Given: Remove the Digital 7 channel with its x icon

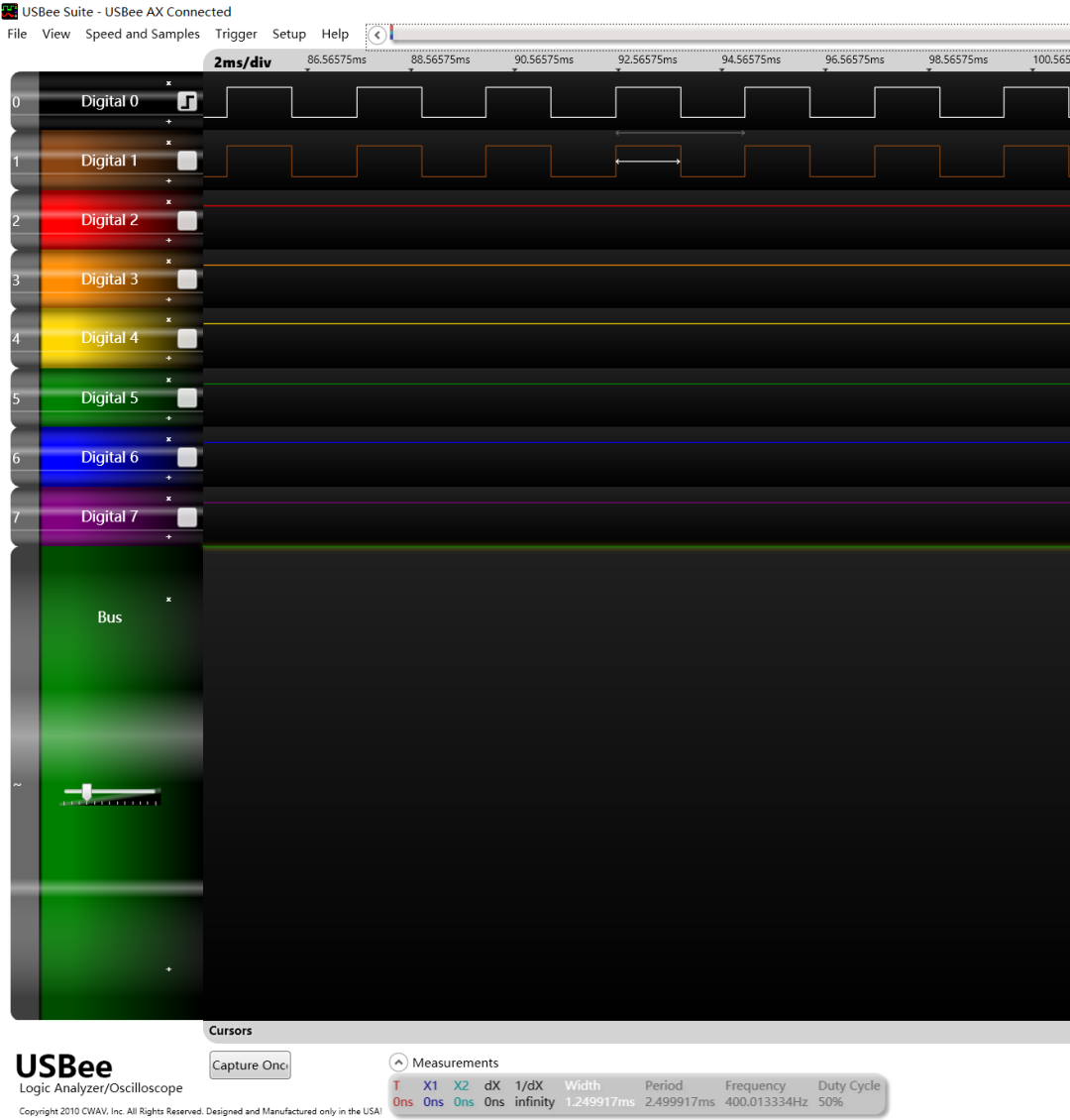Looking at the screenshot, I should tap(168, 499).
